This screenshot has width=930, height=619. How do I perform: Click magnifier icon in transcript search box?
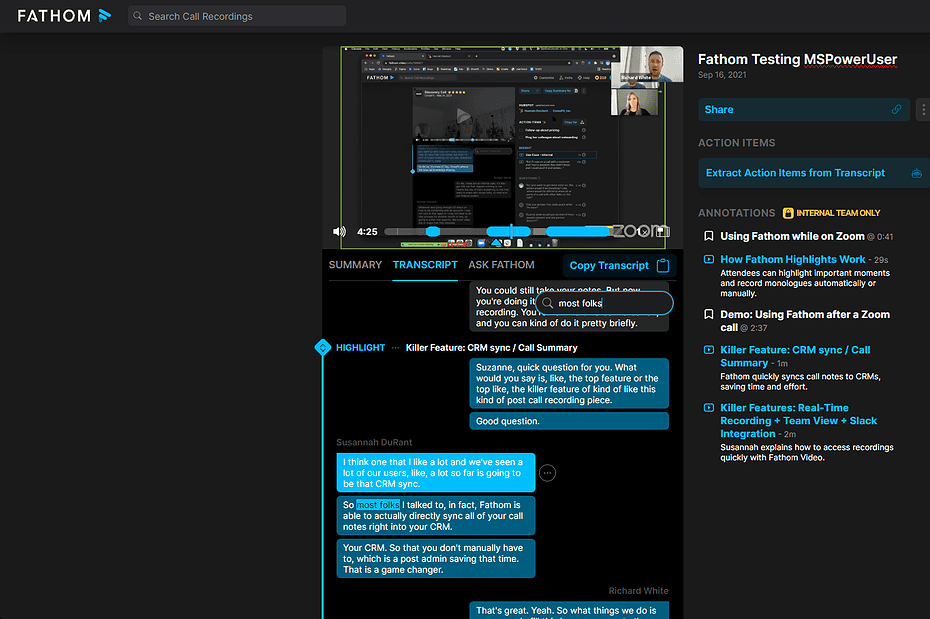pos(547,303)
